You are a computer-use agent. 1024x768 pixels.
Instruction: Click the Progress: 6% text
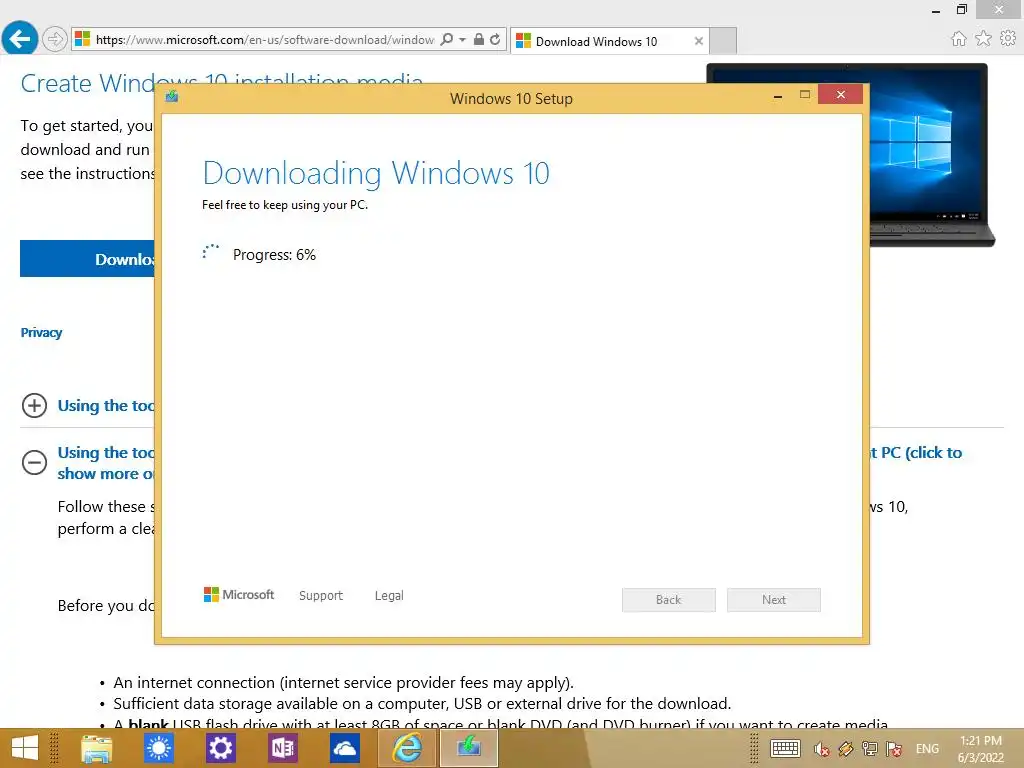coord(274,255)
